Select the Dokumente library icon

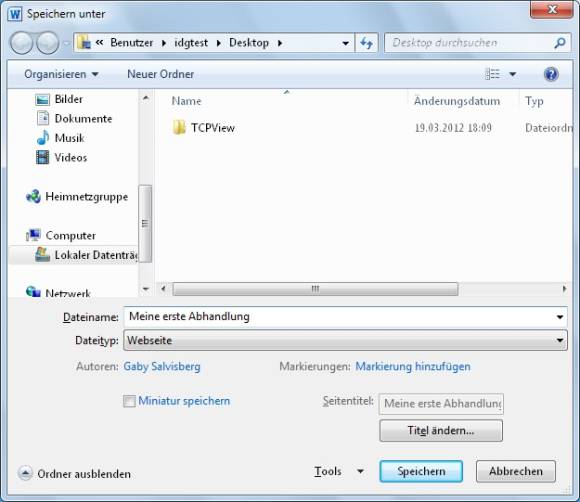click(43, 118)
